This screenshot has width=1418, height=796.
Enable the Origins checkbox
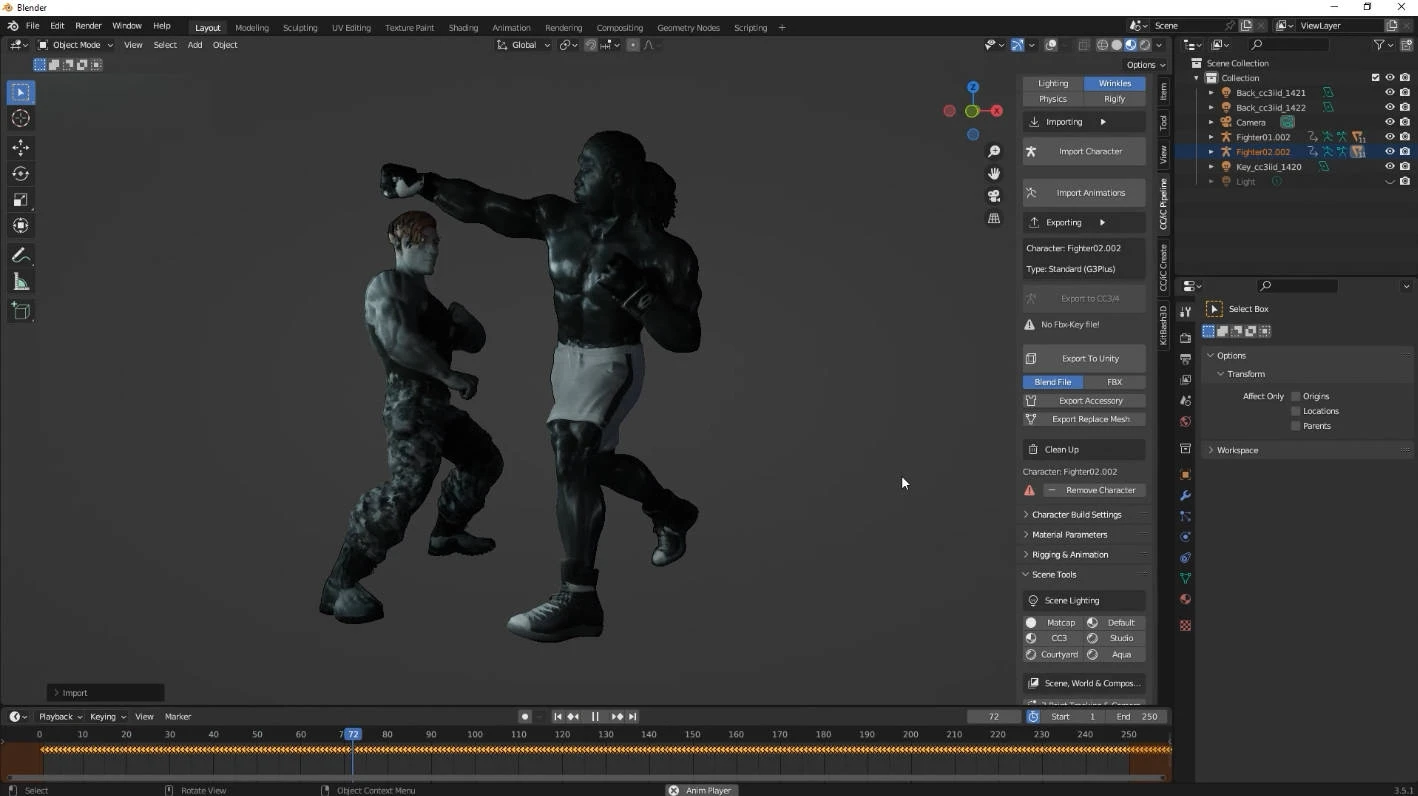pyautogui.click(x=1296, y=396)
